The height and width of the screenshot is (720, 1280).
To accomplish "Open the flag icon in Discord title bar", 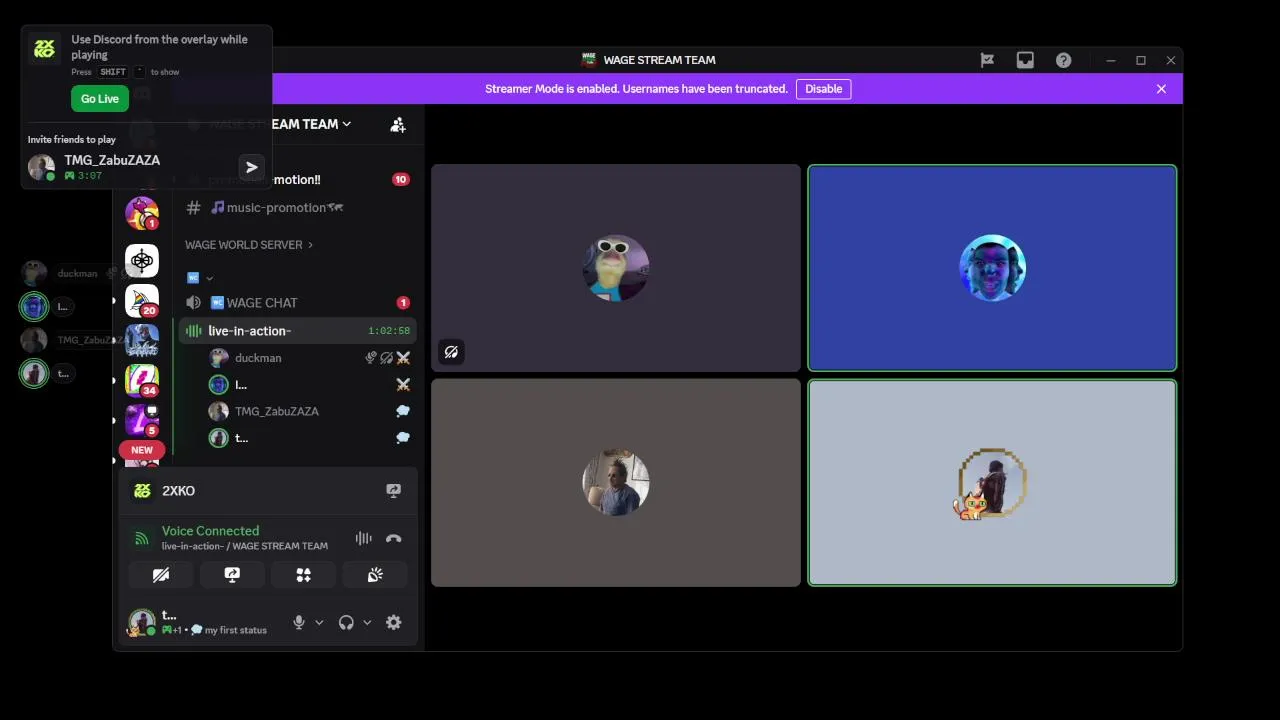I will click(x=987, y=60).
